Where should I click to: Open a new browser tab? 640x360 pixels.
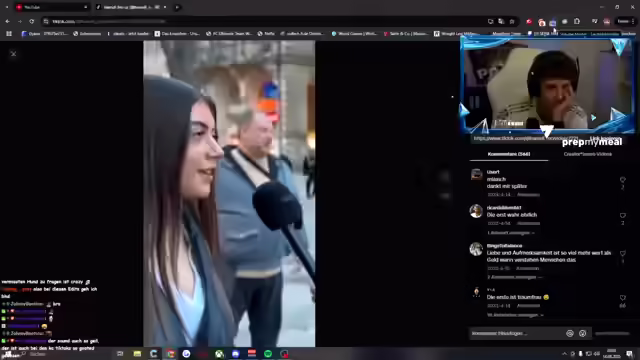177,7
